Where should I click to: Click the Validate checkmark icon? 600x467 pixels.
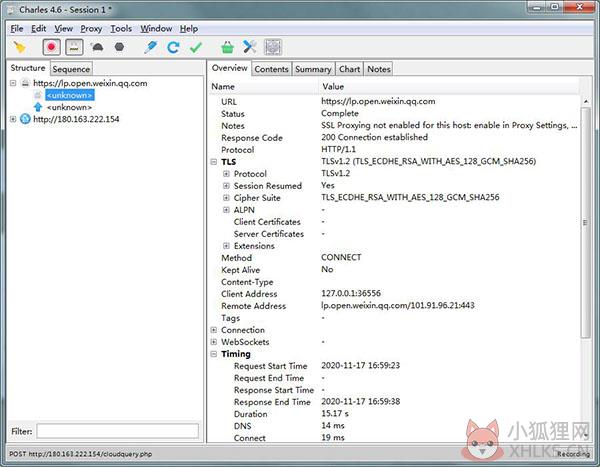(x=196, y=47)
